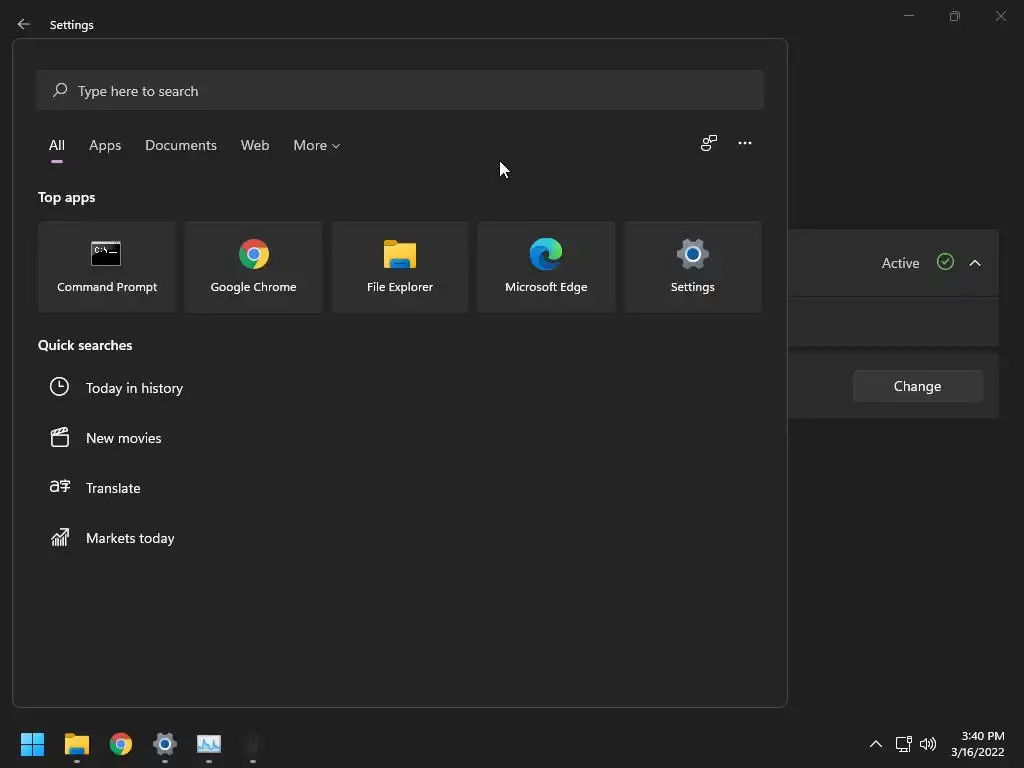Click the Change button in Settings window

pyautogui.click(x=918, y=386)
